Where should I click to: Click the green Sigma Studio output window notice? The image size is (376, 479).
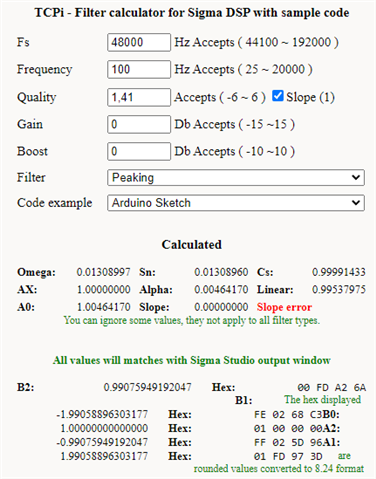coord(192,360)
